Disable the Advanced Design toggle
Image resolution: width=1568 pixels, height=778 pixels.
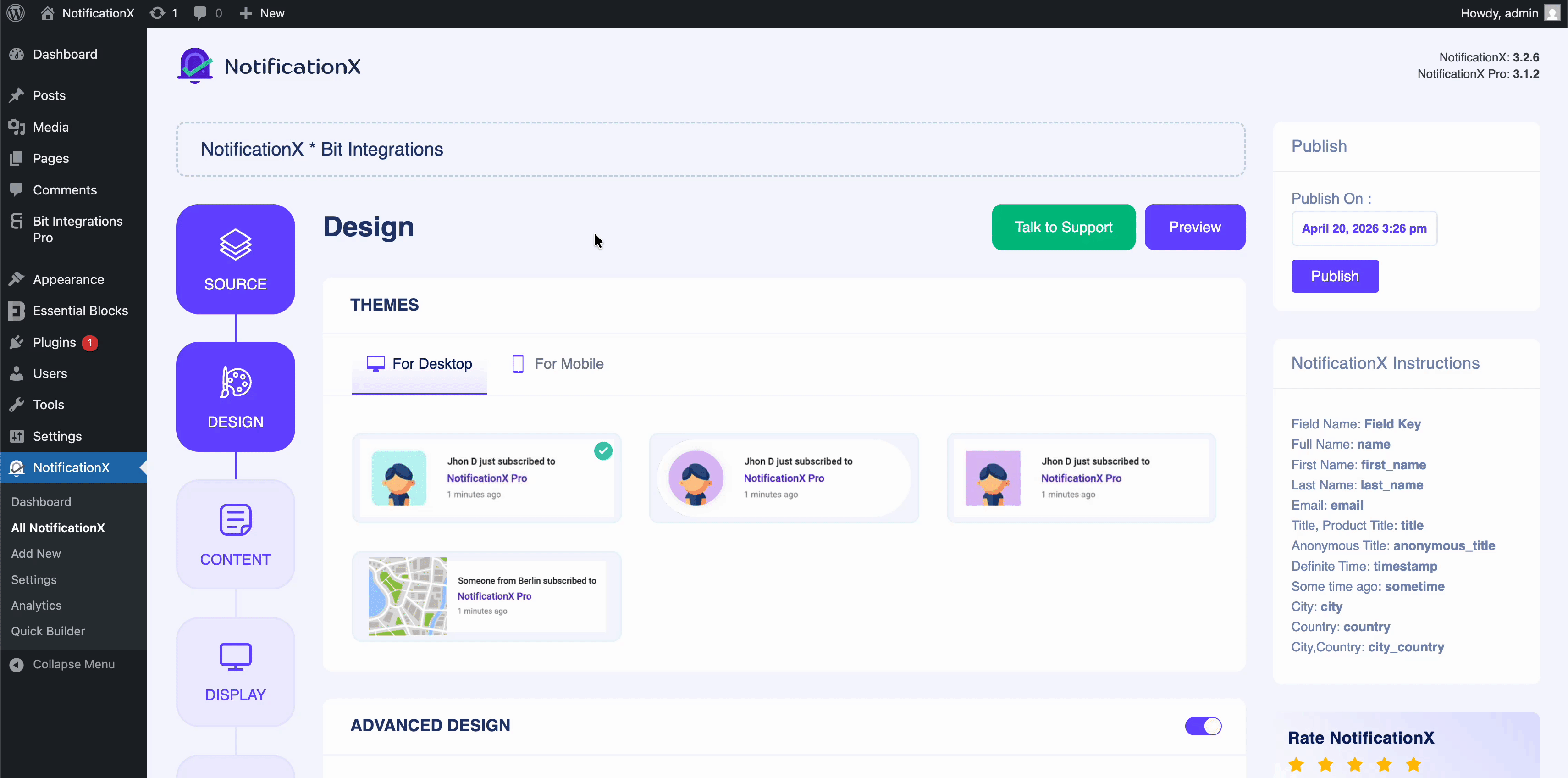[1203, 726]
